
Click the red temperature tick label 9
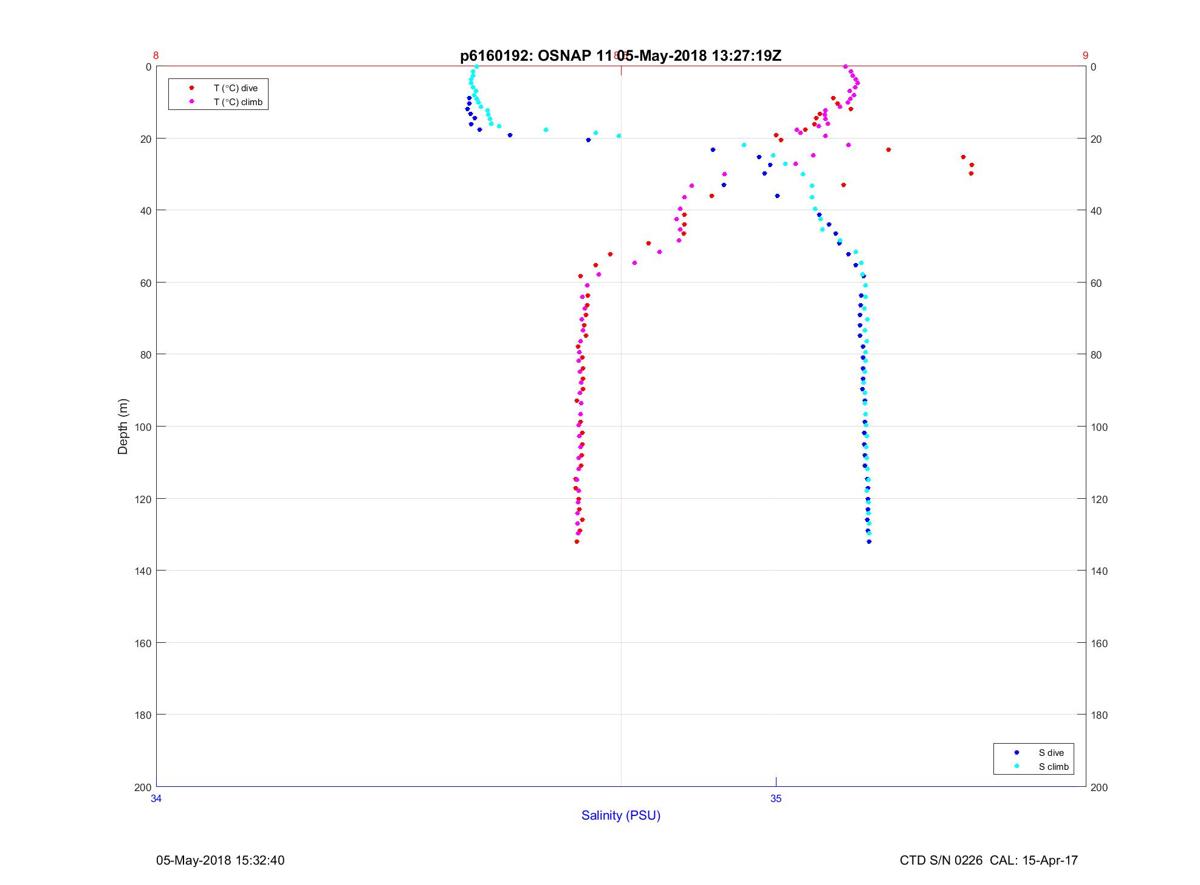pos(1085,56)
